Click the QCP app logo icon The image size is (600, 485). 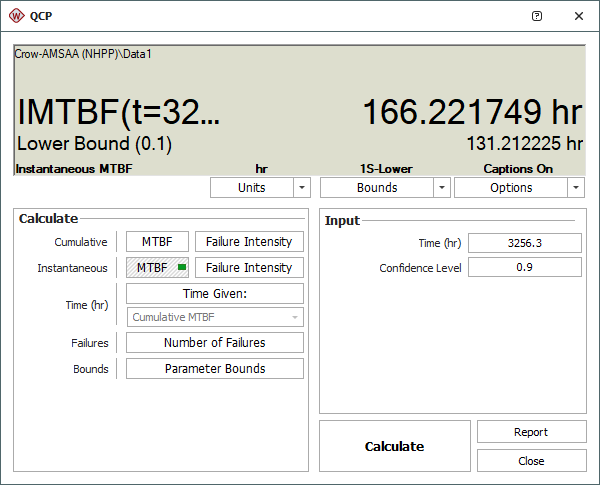(17, 16)
